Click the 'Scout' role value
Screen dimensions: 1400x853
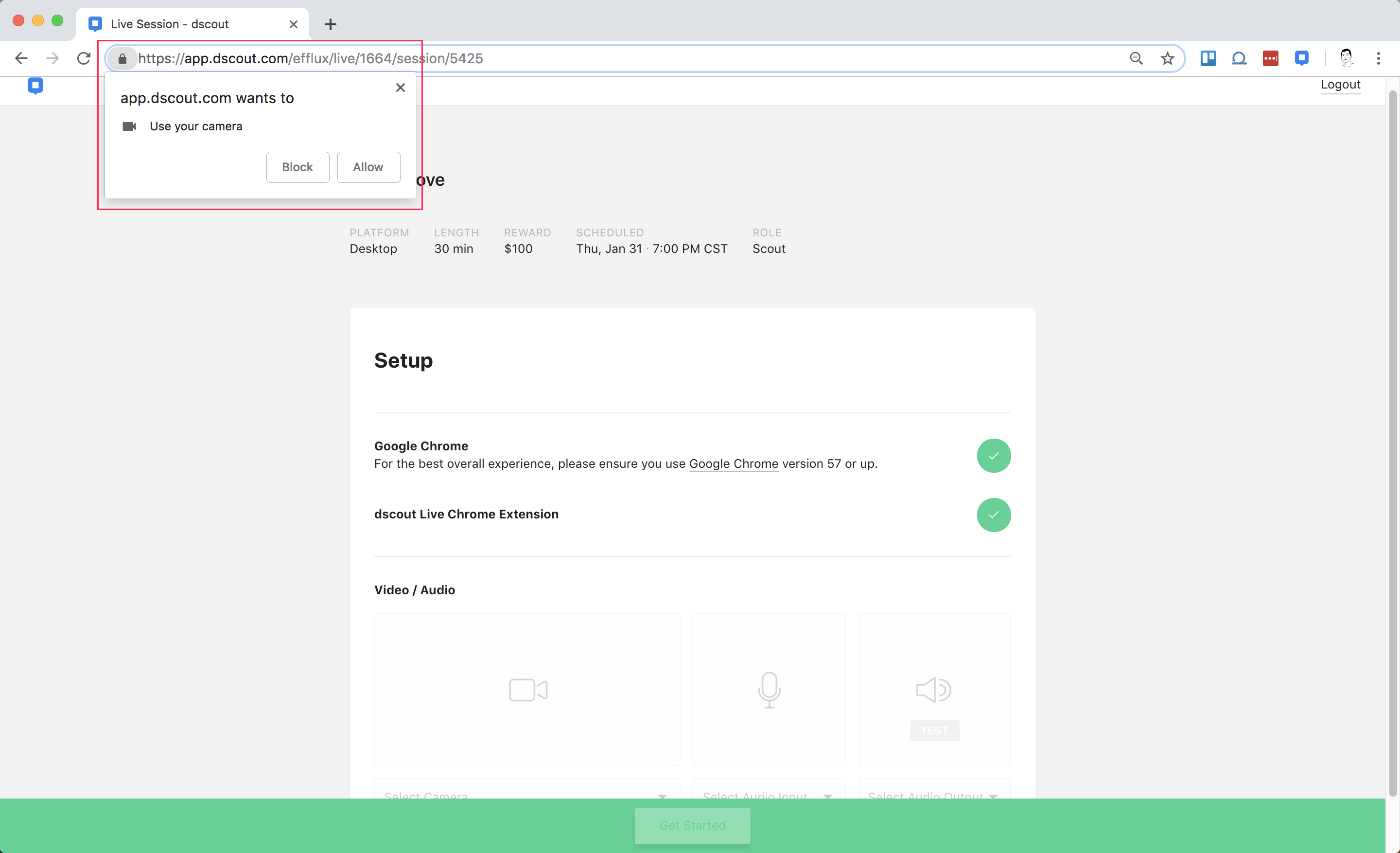coord(769,249)
